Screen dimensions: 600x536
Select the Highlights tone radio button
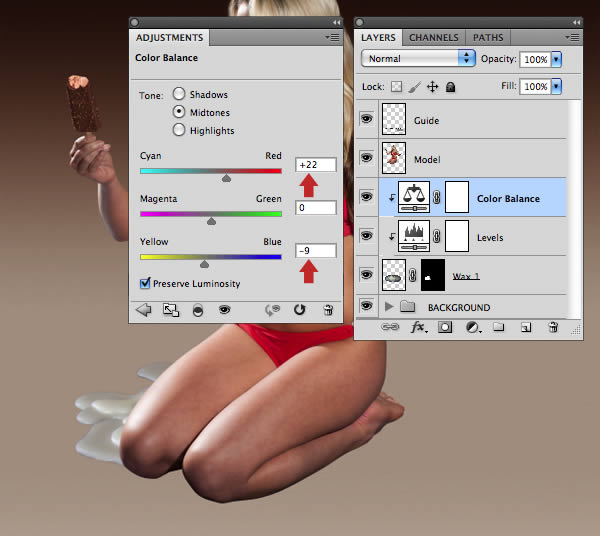(179, 130)
